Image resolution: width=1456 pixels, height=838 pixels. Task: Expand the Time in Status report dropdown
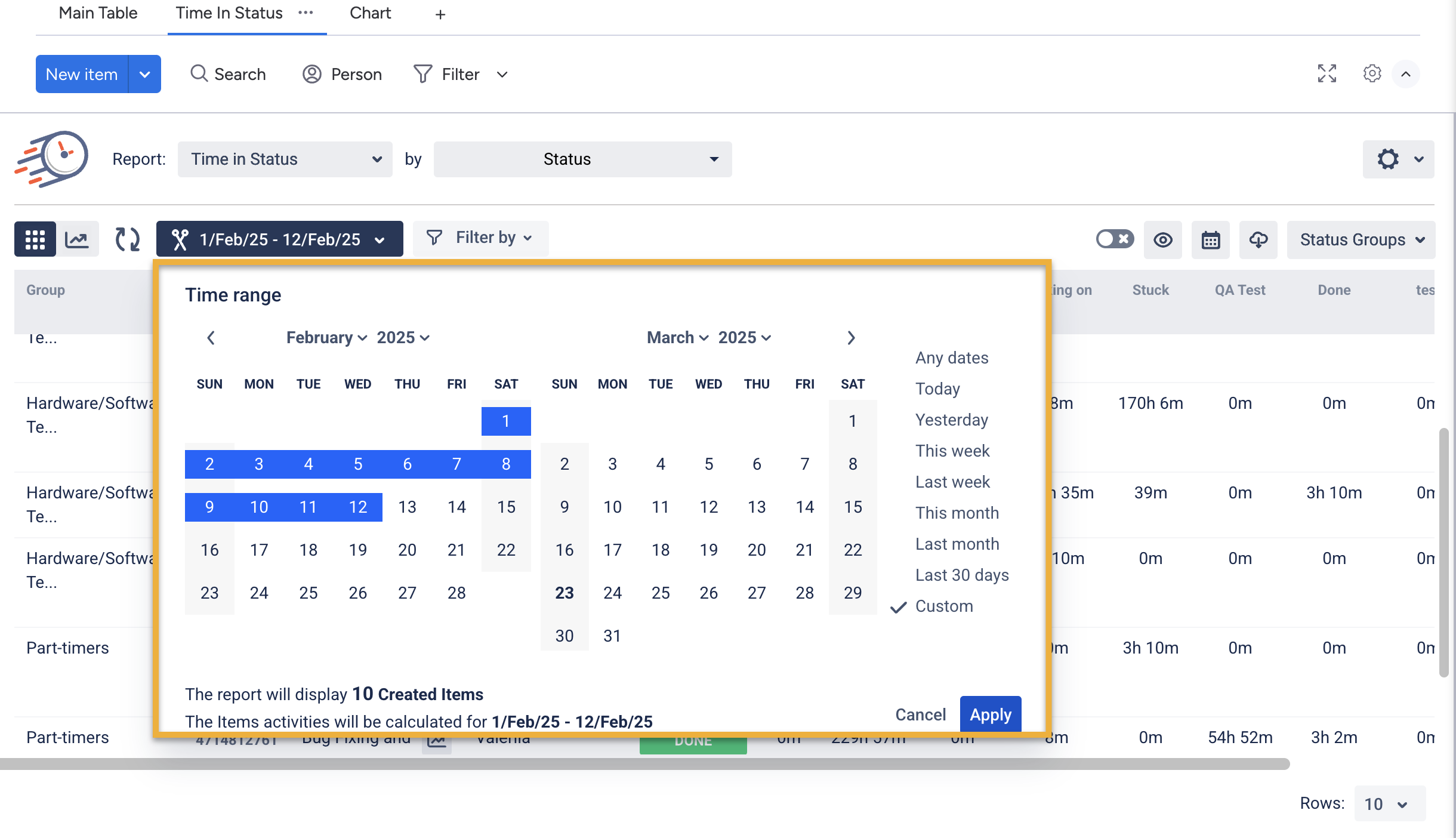[285, 159]
